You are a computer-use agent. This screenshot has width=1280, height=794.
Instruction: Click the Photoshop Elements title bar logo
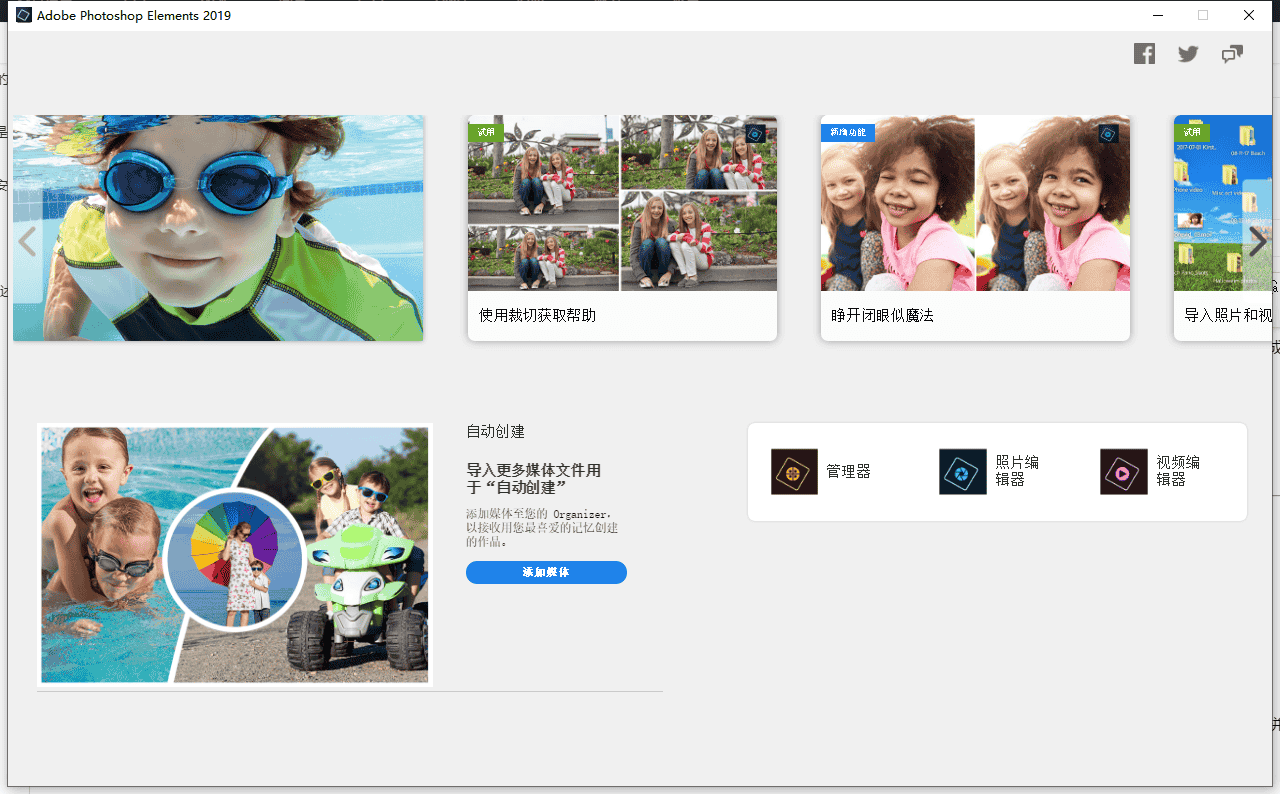23,15
